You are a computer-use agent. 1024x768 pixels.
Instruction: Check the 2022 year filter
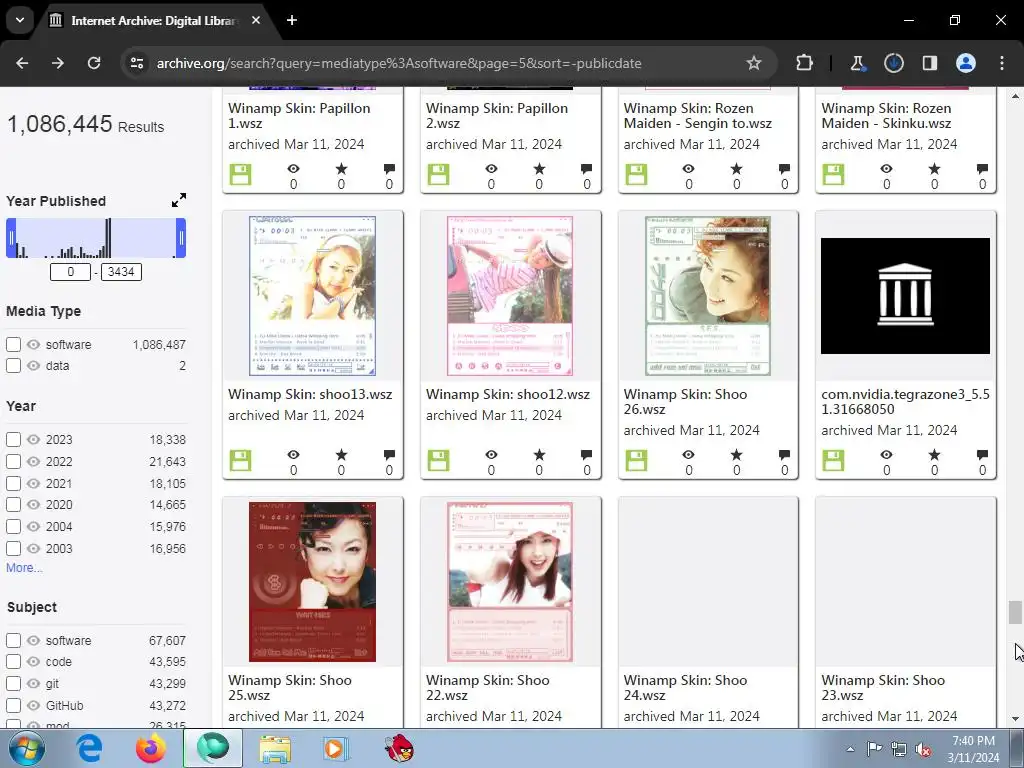coord(14,461)
